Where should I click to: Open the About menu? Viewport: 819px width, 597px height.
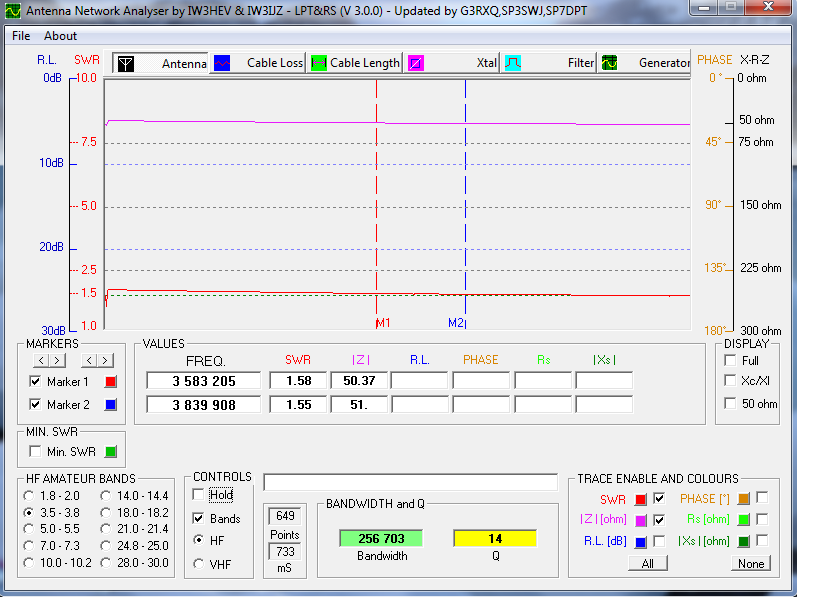[x=60, y=36]
